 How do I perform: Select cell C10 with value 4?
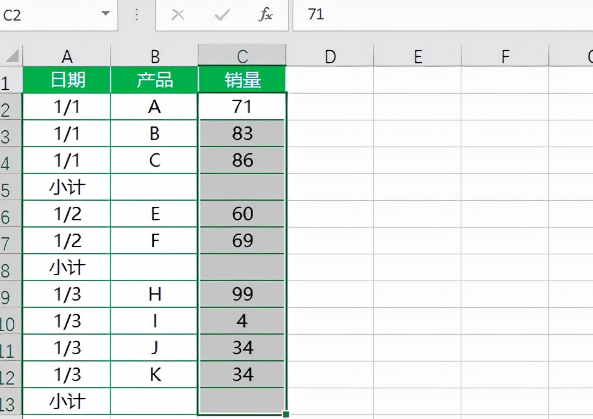tap(242, 321)
